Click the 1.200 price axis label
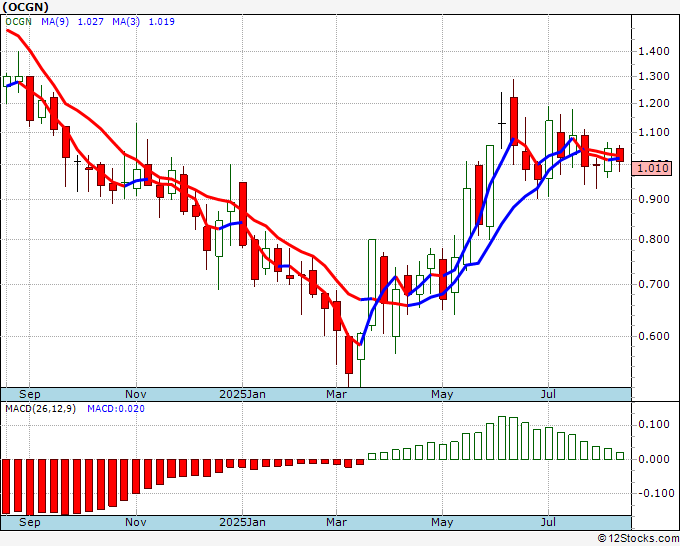This screenshot has width=680, height=546. click(654, 103)
